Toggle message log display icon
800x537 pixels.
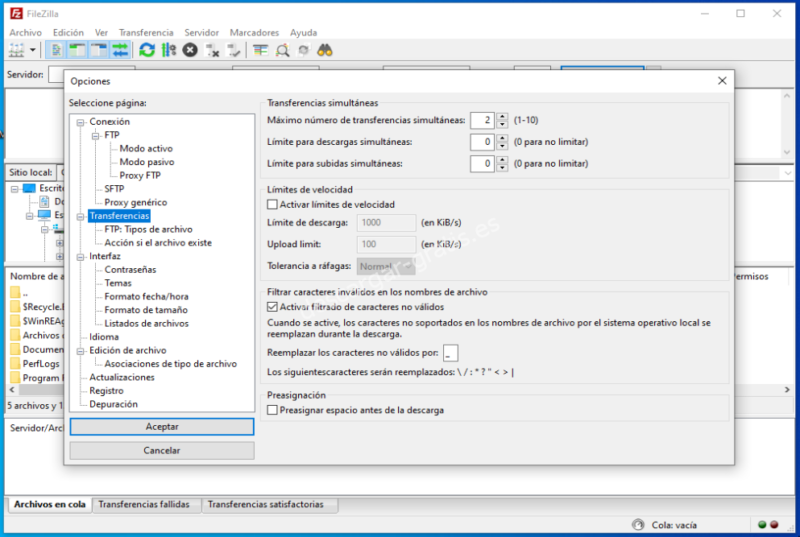tap(56, 50)
